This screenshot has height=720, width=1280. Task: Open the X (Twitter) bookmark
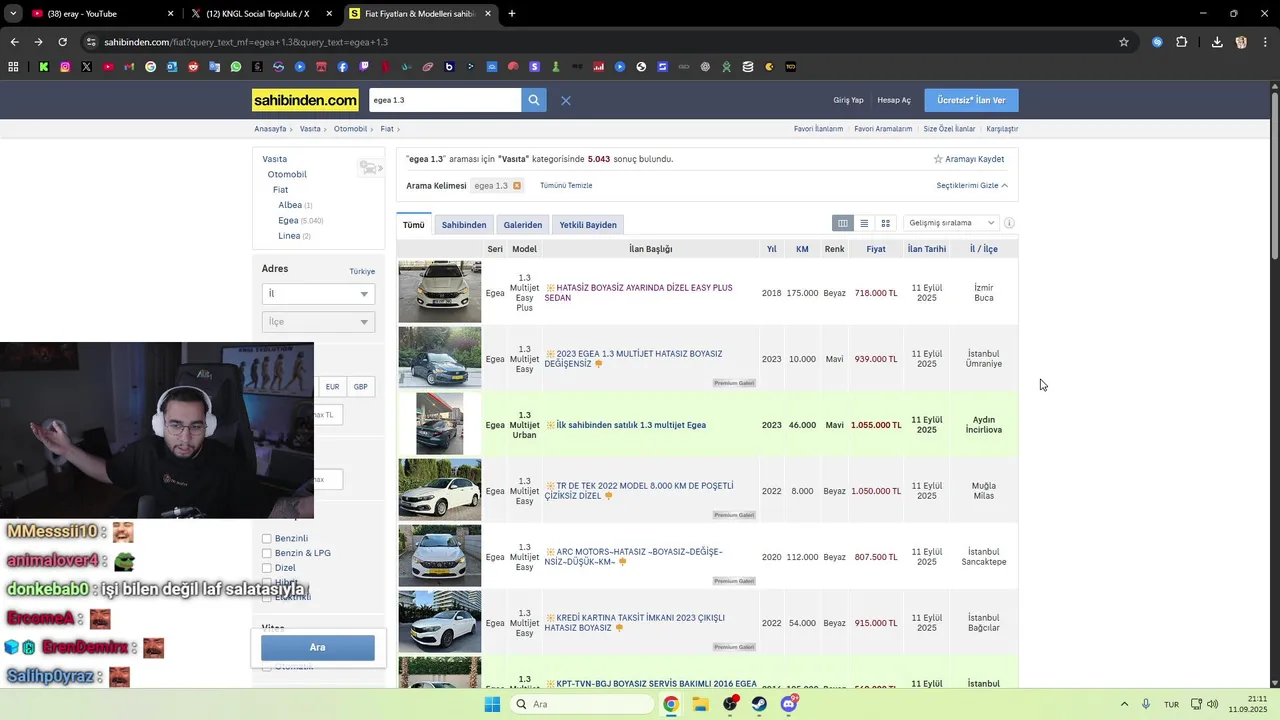pyautogui.click(x=87, y=67)
